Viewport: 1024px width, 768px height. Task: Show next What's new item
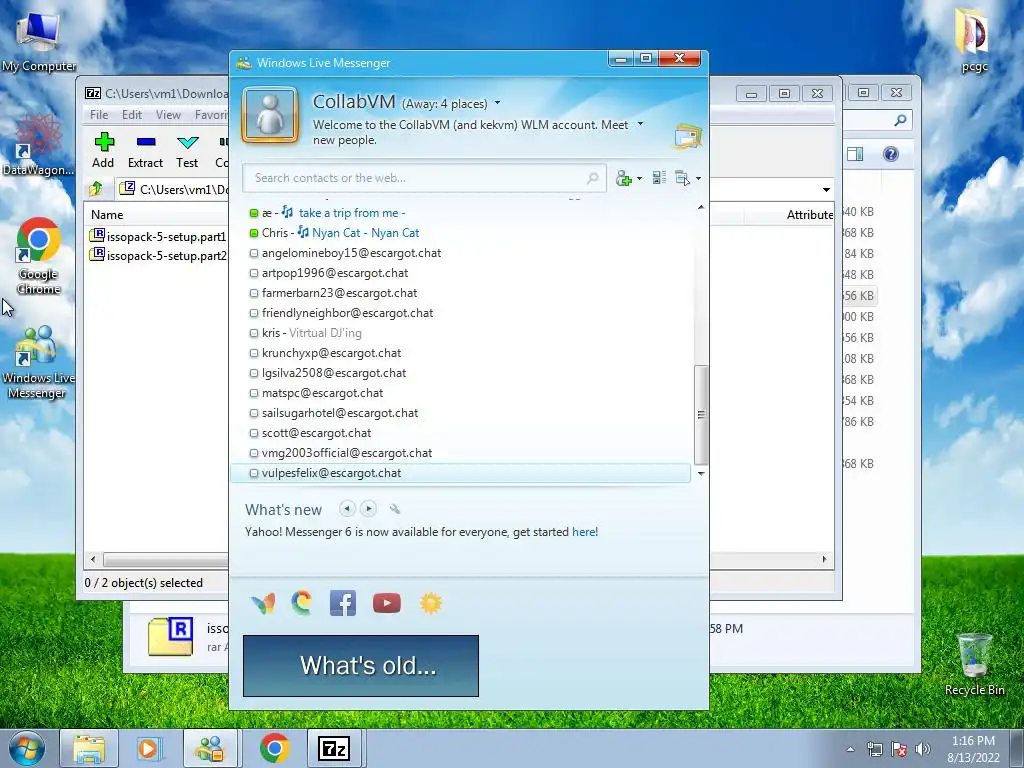[368, 509]
